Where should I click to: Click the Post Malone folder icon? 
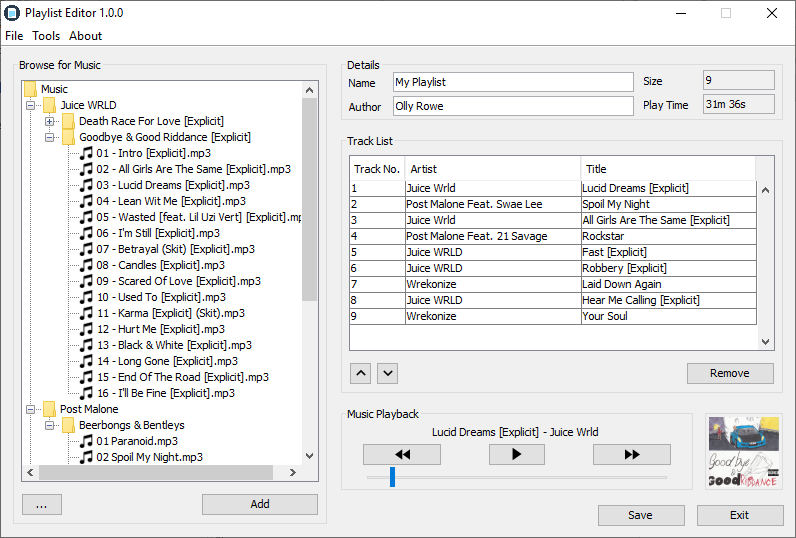[49, 409]
